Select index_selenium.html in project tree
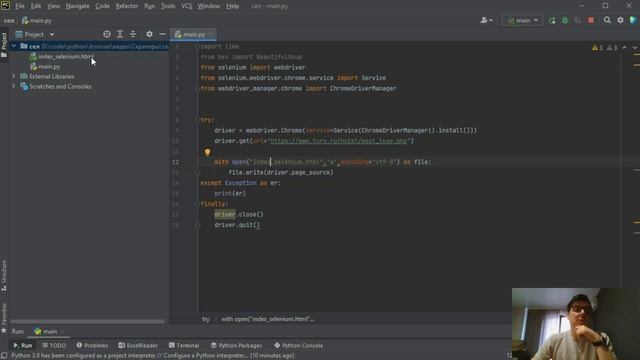The height and width of the screenshot is (360, 640). click(65, 56)
